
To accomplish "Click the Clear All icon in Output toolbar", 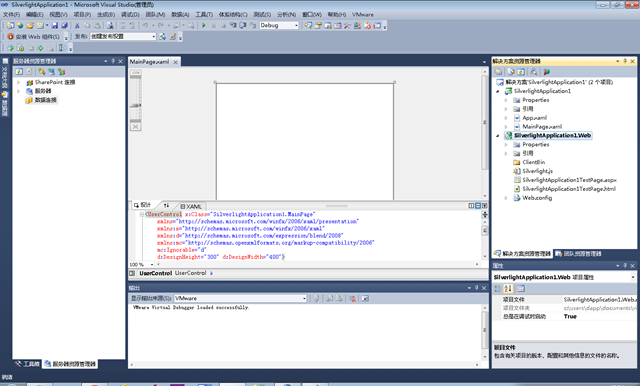I will click(353, 299).
